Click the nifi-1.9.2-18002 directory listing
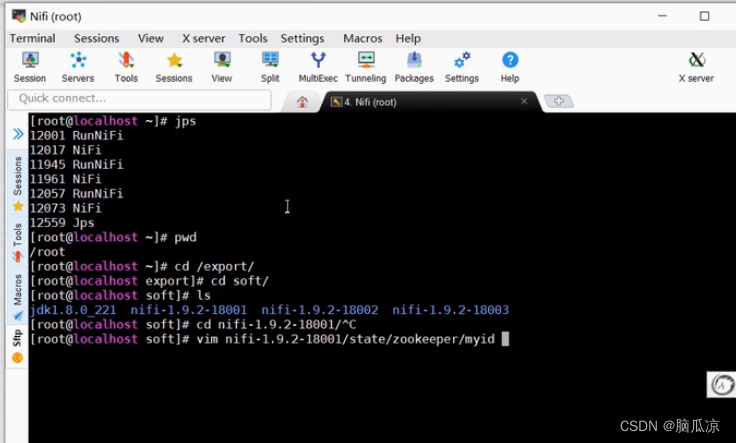736x443 pixels. tap(320, 310)
